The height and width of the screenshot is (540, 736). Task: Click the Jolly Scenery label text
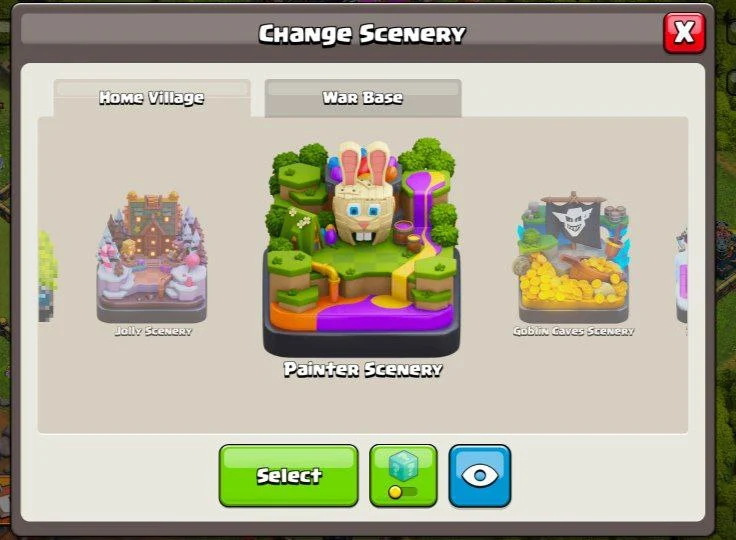tap(153, 331)
